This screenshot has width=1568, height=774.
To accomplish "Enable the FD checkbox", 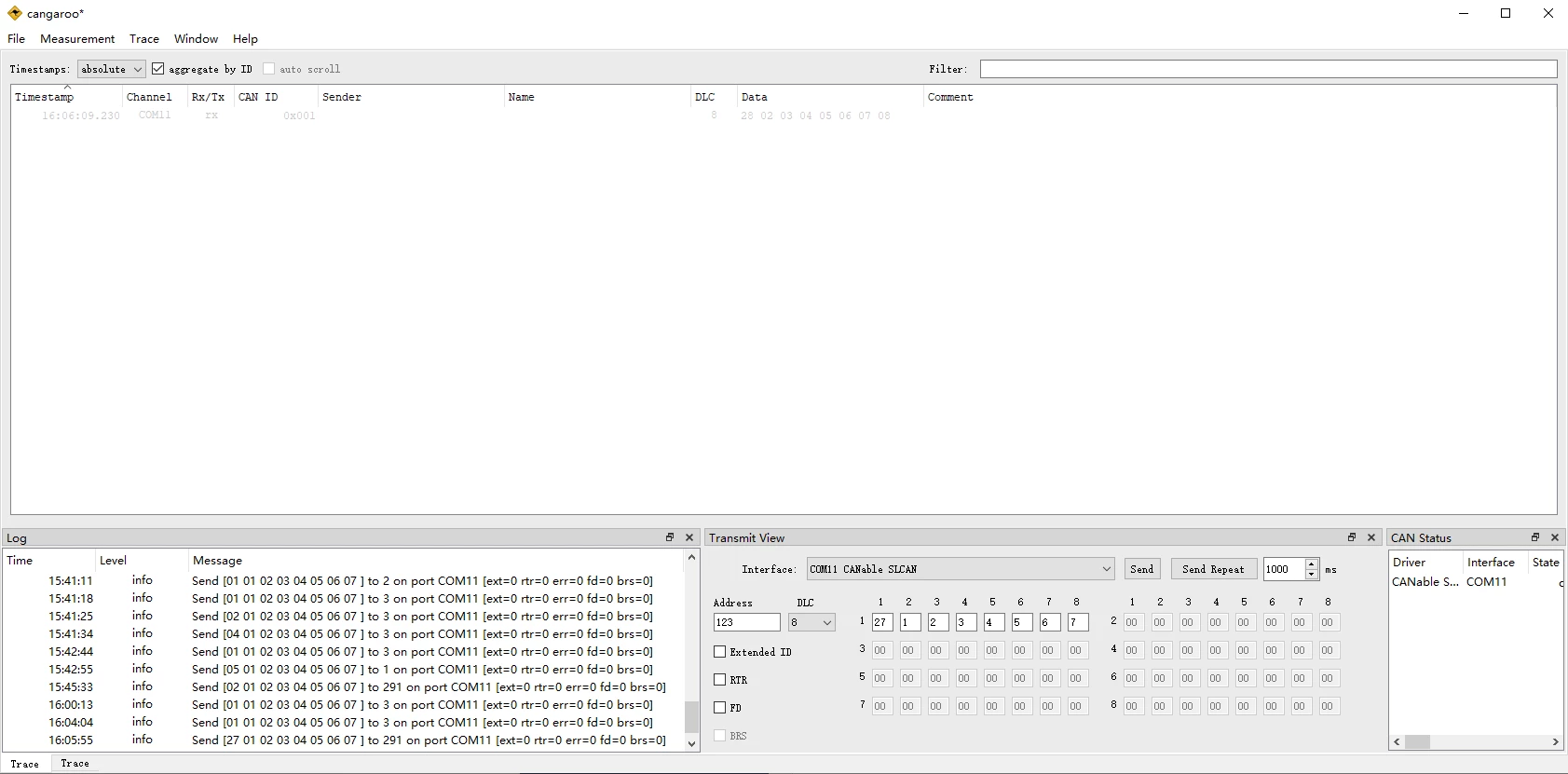I will tap(719, 708).
